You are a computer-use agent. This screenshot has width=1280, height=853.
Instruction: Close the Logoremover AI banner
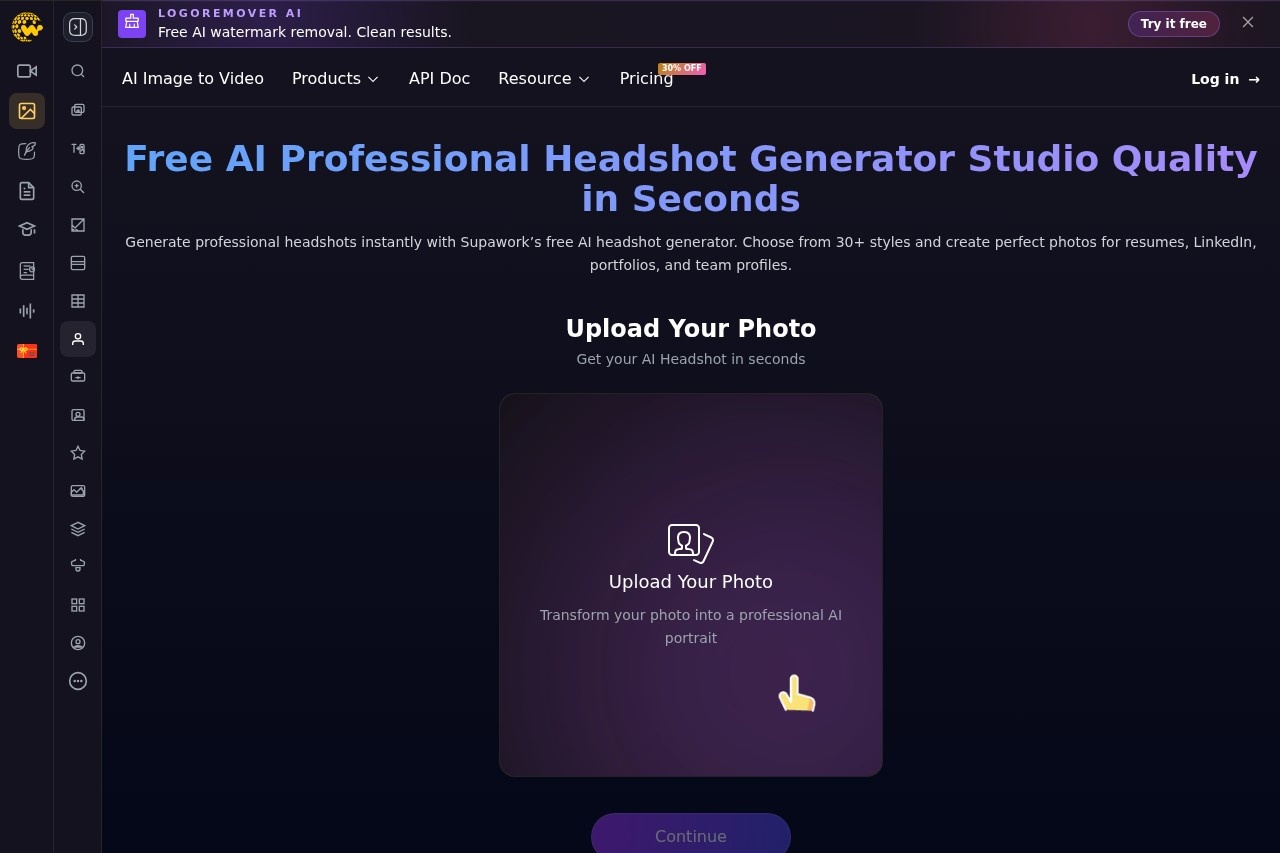coord(1248,22)
